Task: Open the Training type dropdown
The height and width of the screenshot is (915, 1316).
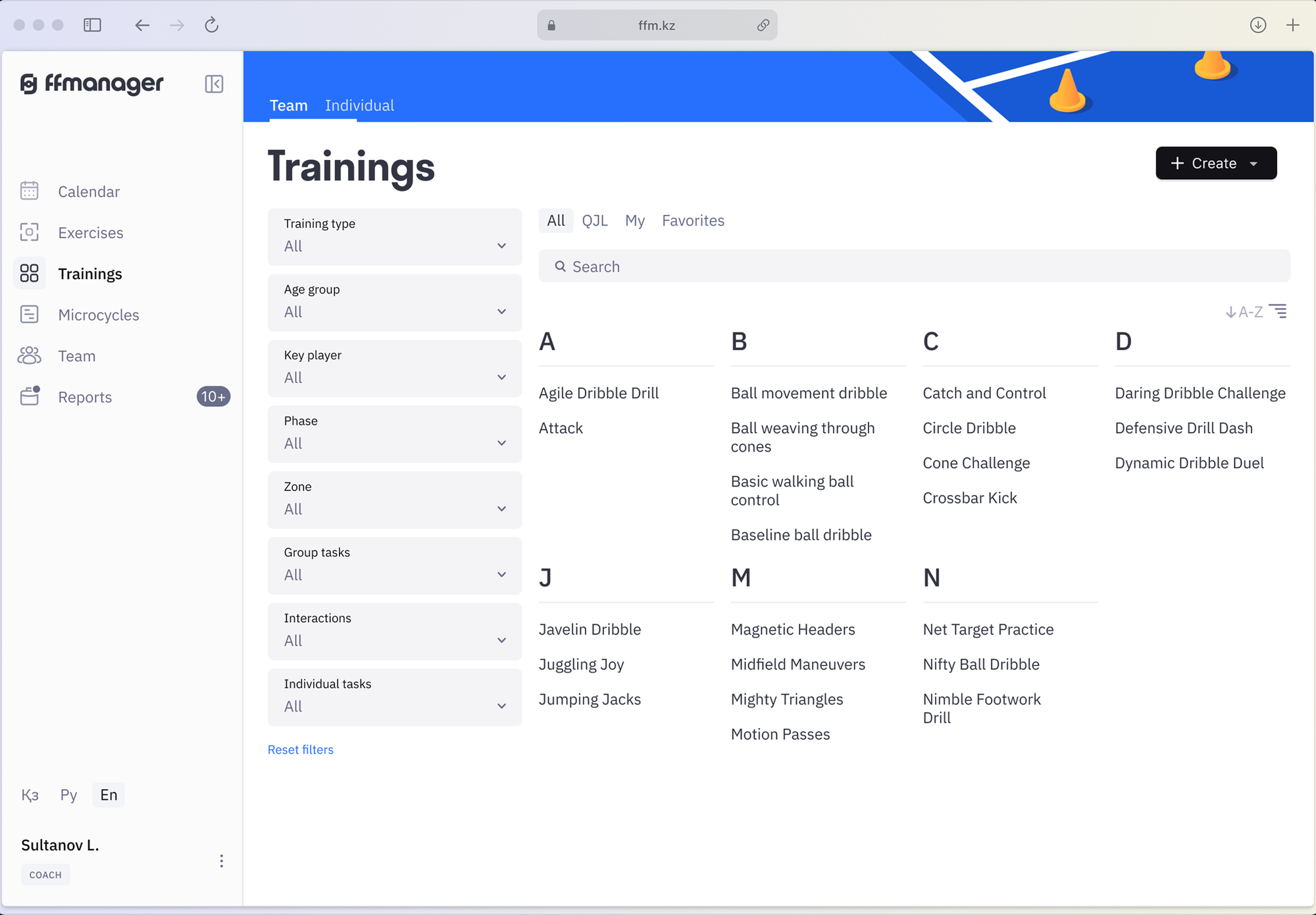Action: (x=395, y=237)
